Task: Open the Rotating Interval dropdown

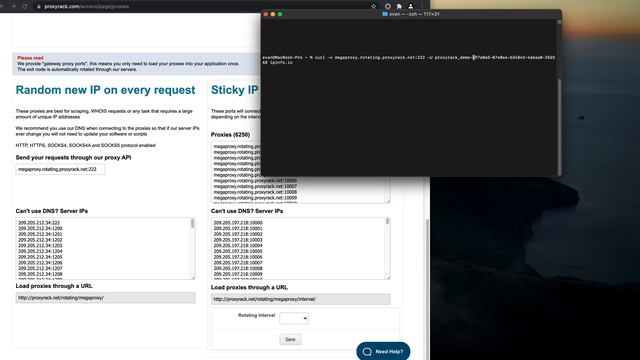Action: click(x=294, y=318)
